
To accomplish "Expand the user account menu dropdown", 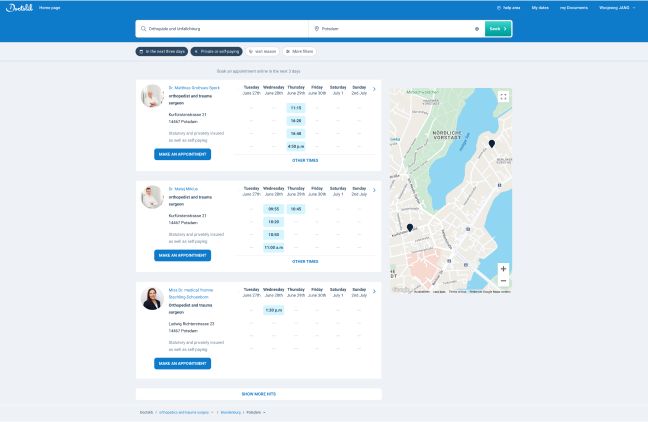I will [x=618, y=7].
